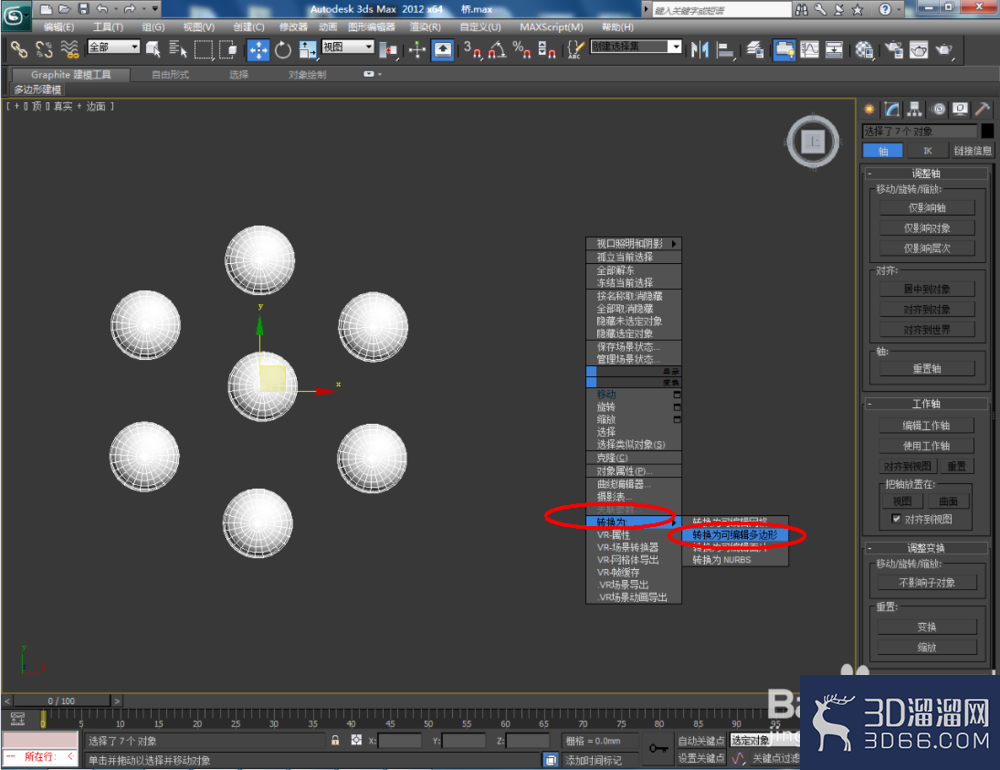Click the Align tool icon

point(725,49)
